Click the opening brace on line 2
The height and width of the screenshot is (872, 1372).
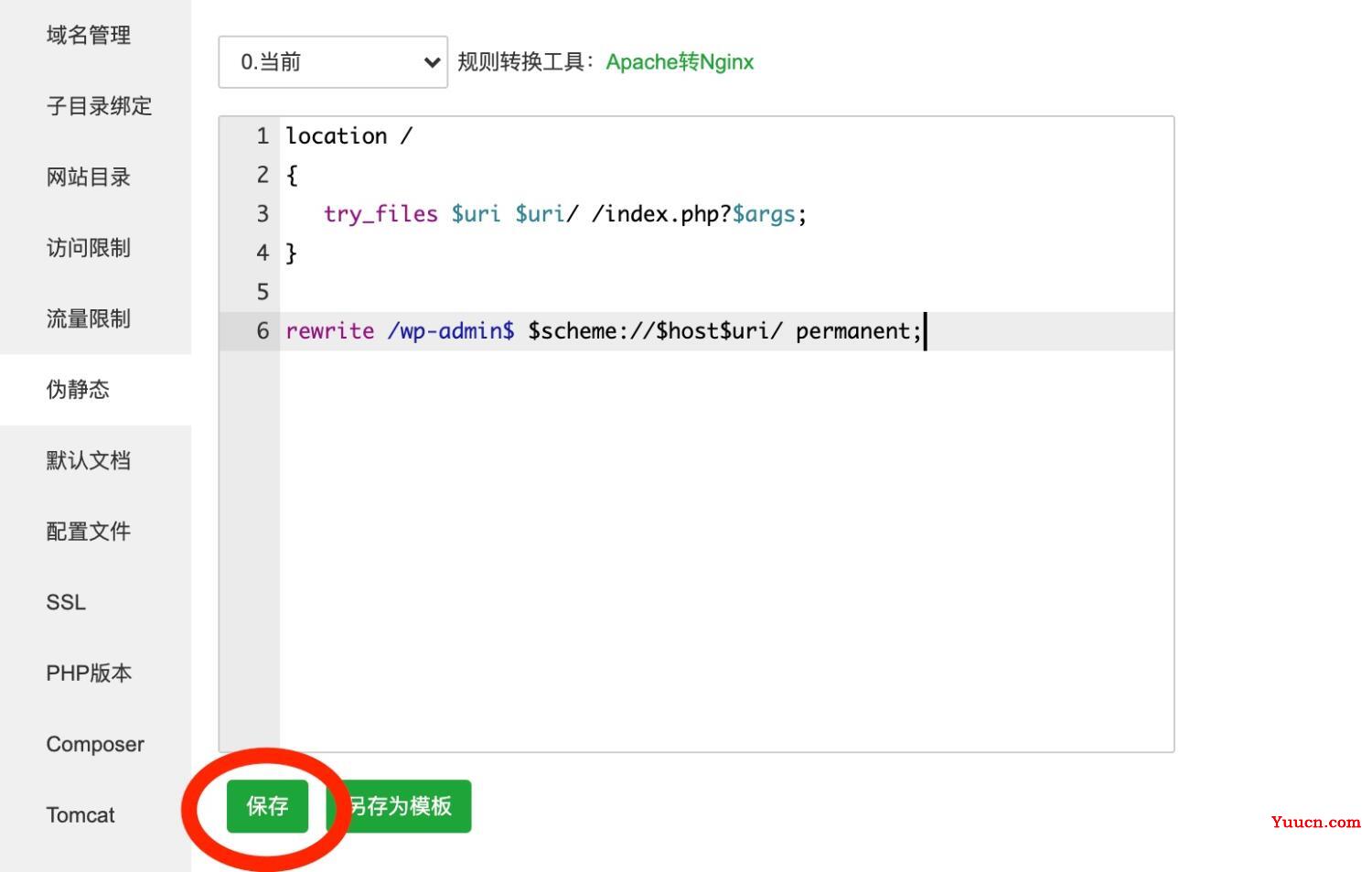pos(292,176)
